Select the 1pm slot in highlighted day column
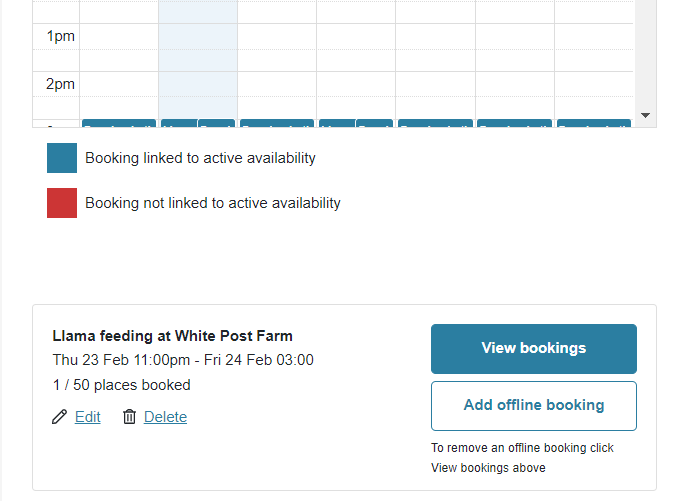The image size is (676, 501). point(198,47)
